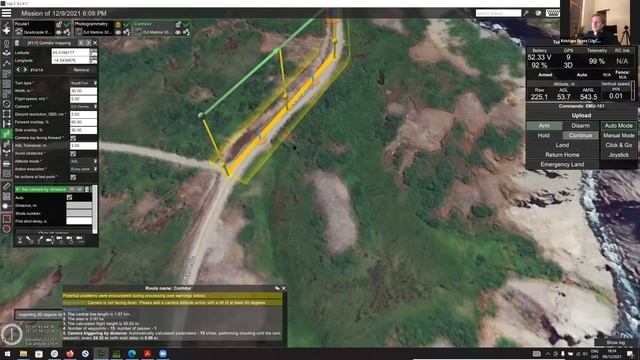640x360 pixels.
Task: Delete the Set camera by distance action
Action: click(87, 189)
